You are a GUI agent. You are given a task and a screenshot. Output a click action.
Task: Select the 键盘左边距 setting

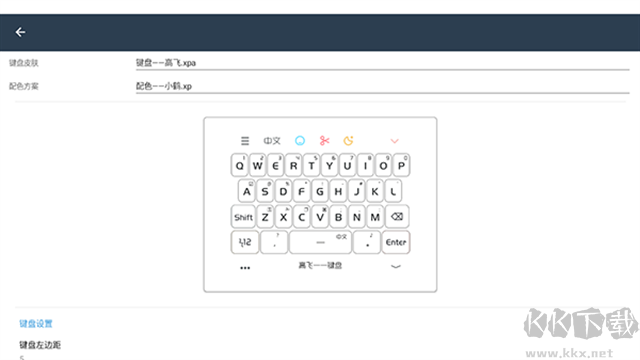40,345
